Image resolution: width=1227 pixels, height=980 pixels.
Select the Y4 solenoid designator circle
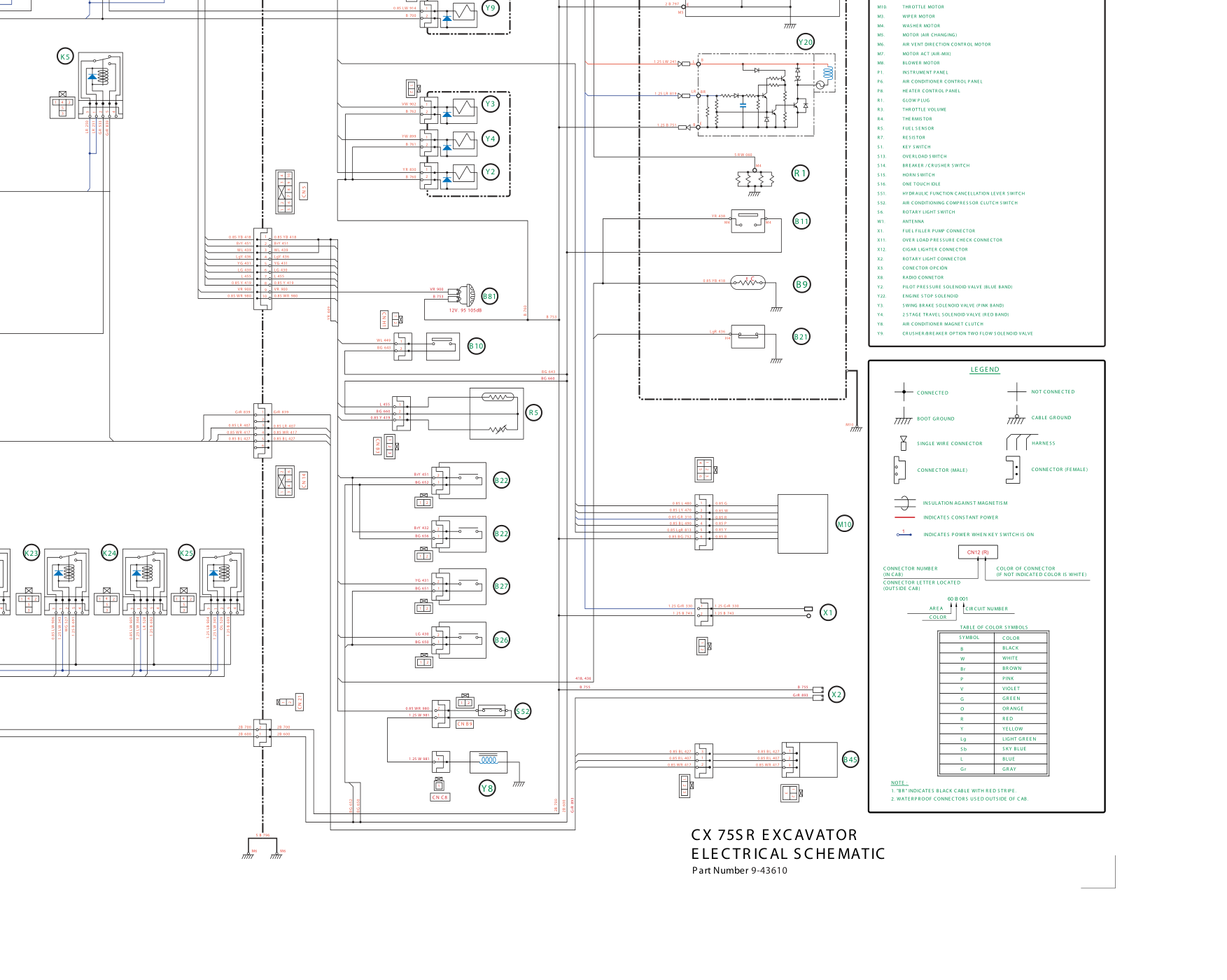click(x=491, y=139)
